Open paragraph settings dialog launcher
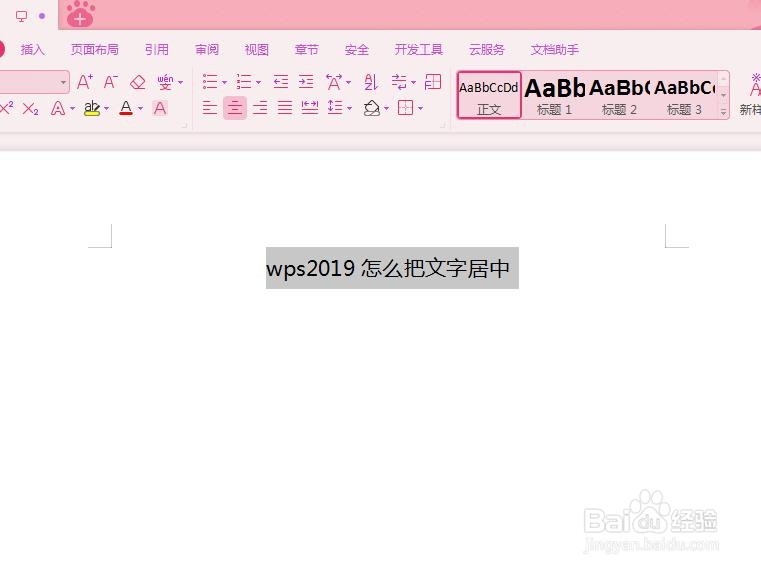 point(443,125)
